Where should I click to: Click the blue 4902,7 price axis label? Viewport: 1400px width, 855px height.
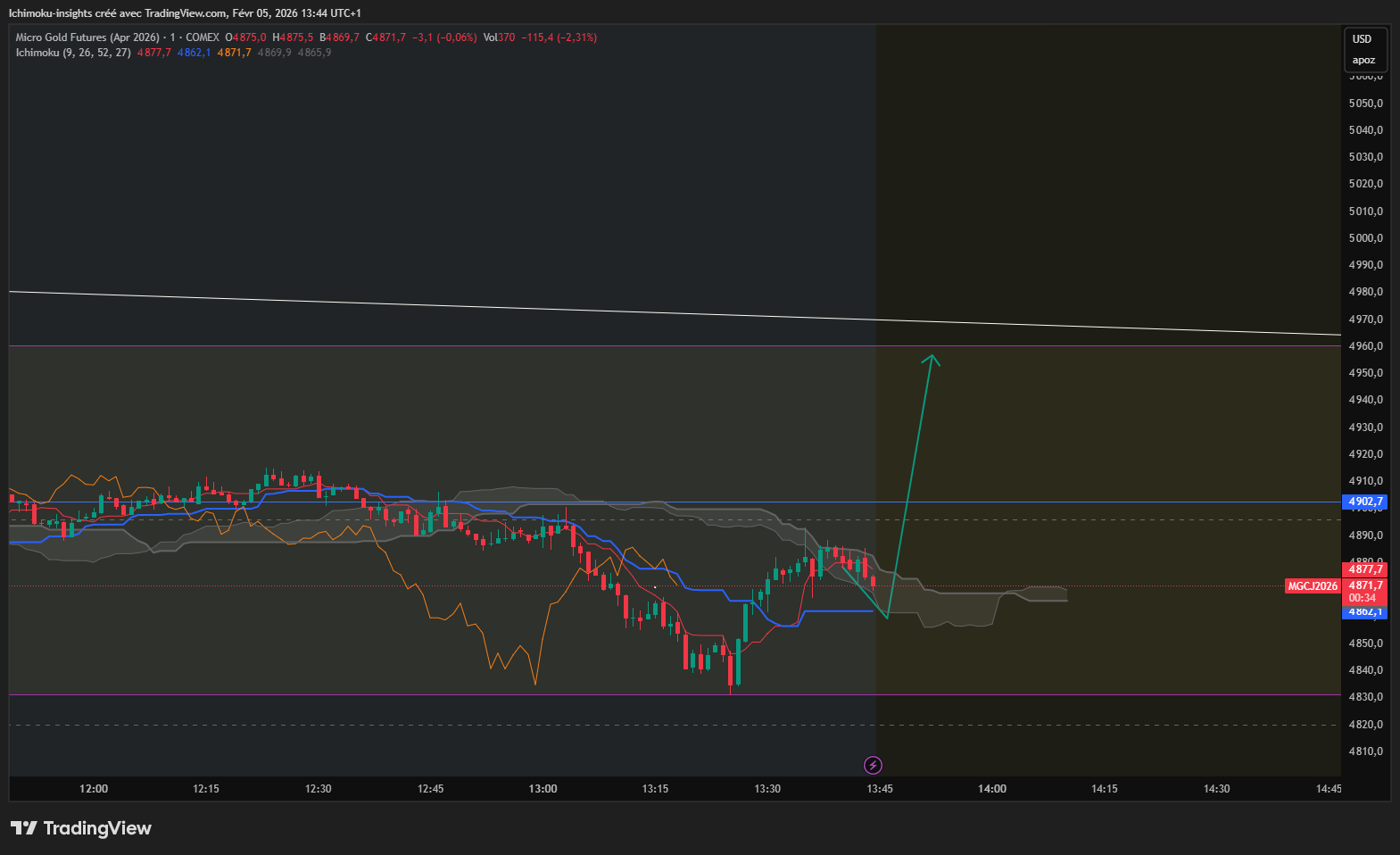pos(1365,502)
